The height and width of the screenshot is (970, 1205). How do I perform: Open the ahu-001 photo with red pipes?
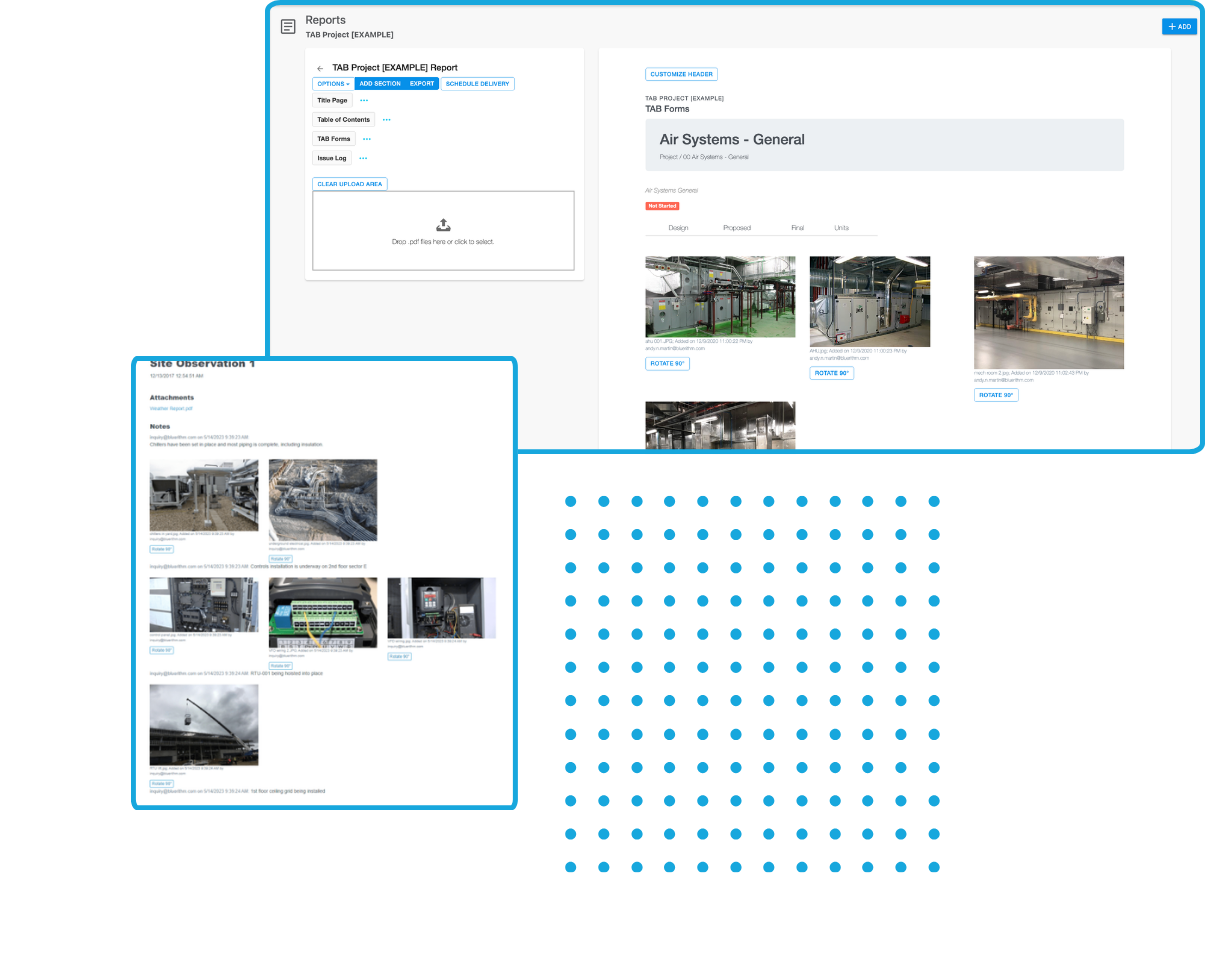(720, 297)
